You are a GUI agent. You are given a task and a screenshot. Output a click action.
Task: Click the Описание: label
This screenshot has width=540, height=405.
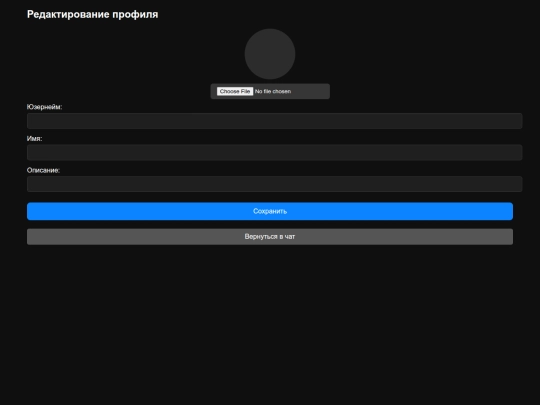coord(43,170)
